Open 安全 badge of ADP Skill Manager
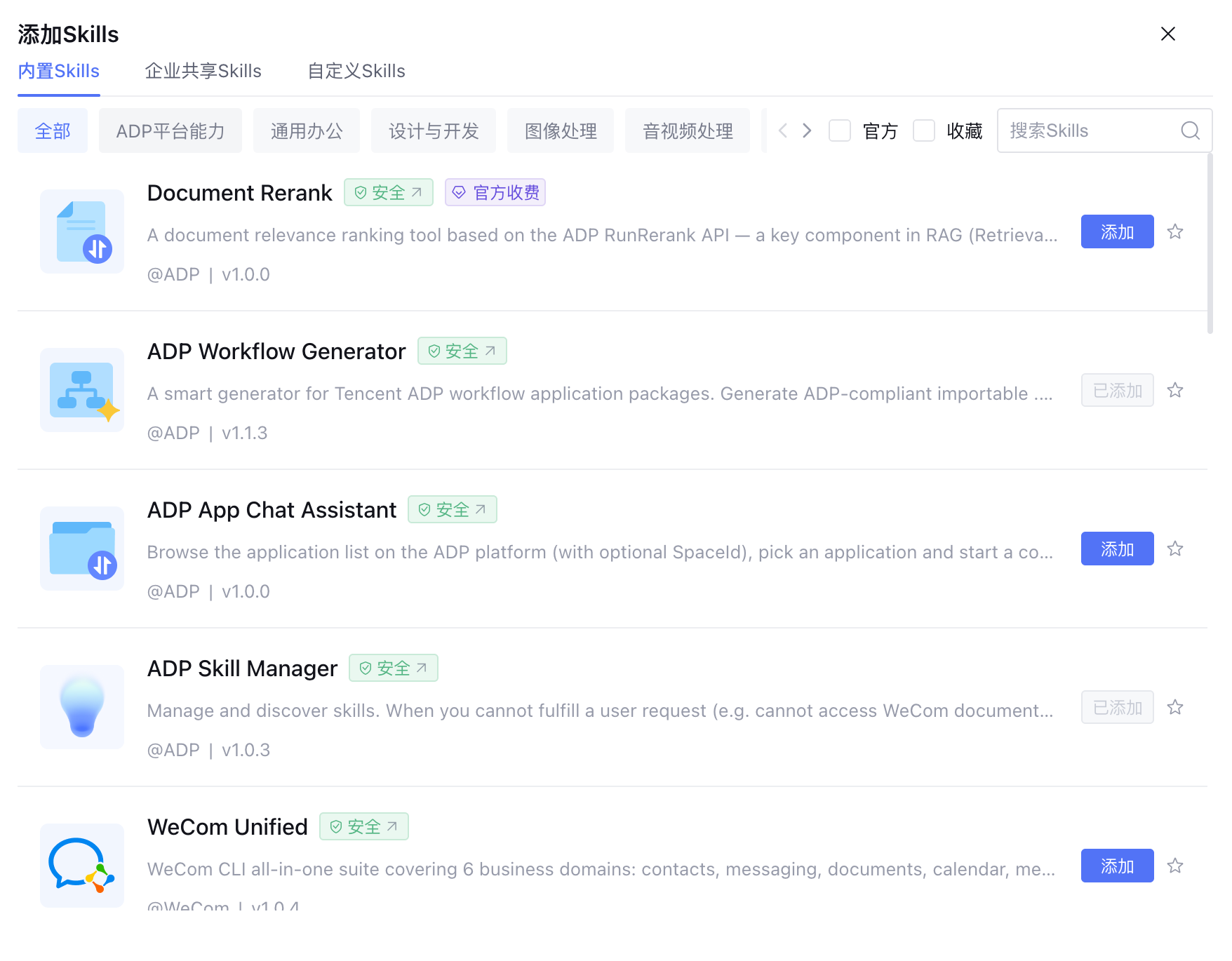 click(x=394, y=668)
